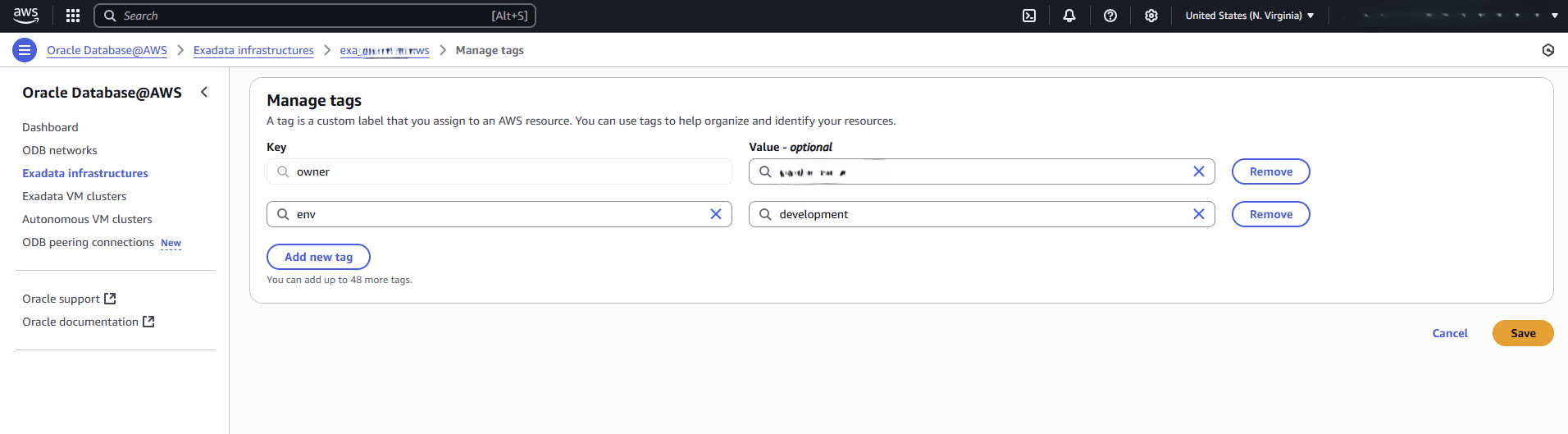This screenshot has width=1568, height=434.
Task: Open the Oracle support external link
Action: pos(69,299)
